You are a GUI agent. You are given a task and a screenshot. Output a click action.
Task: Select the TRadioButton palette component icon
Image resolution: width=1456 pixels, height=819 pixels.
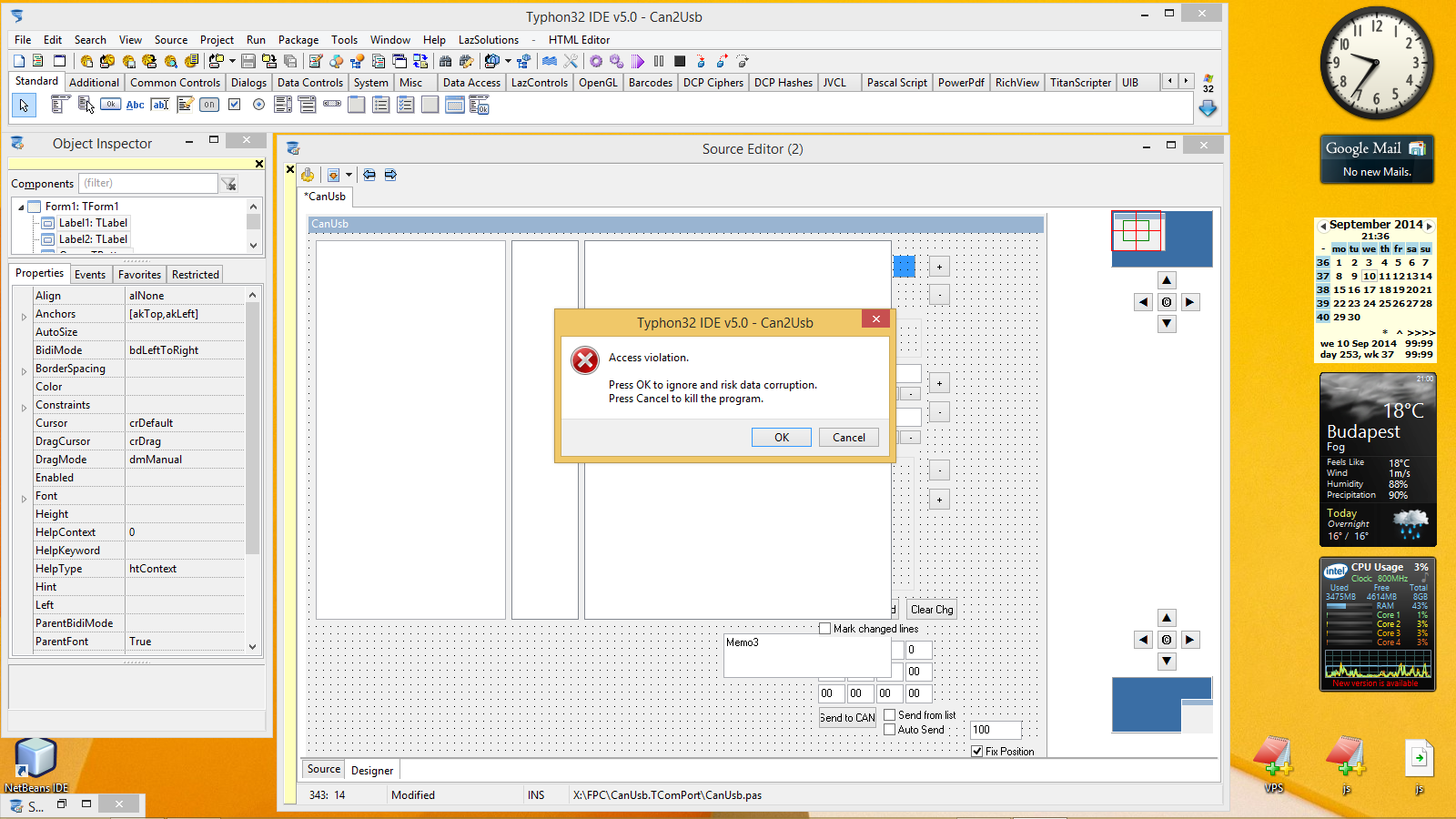pyautogui.click(x=258, y=105)
